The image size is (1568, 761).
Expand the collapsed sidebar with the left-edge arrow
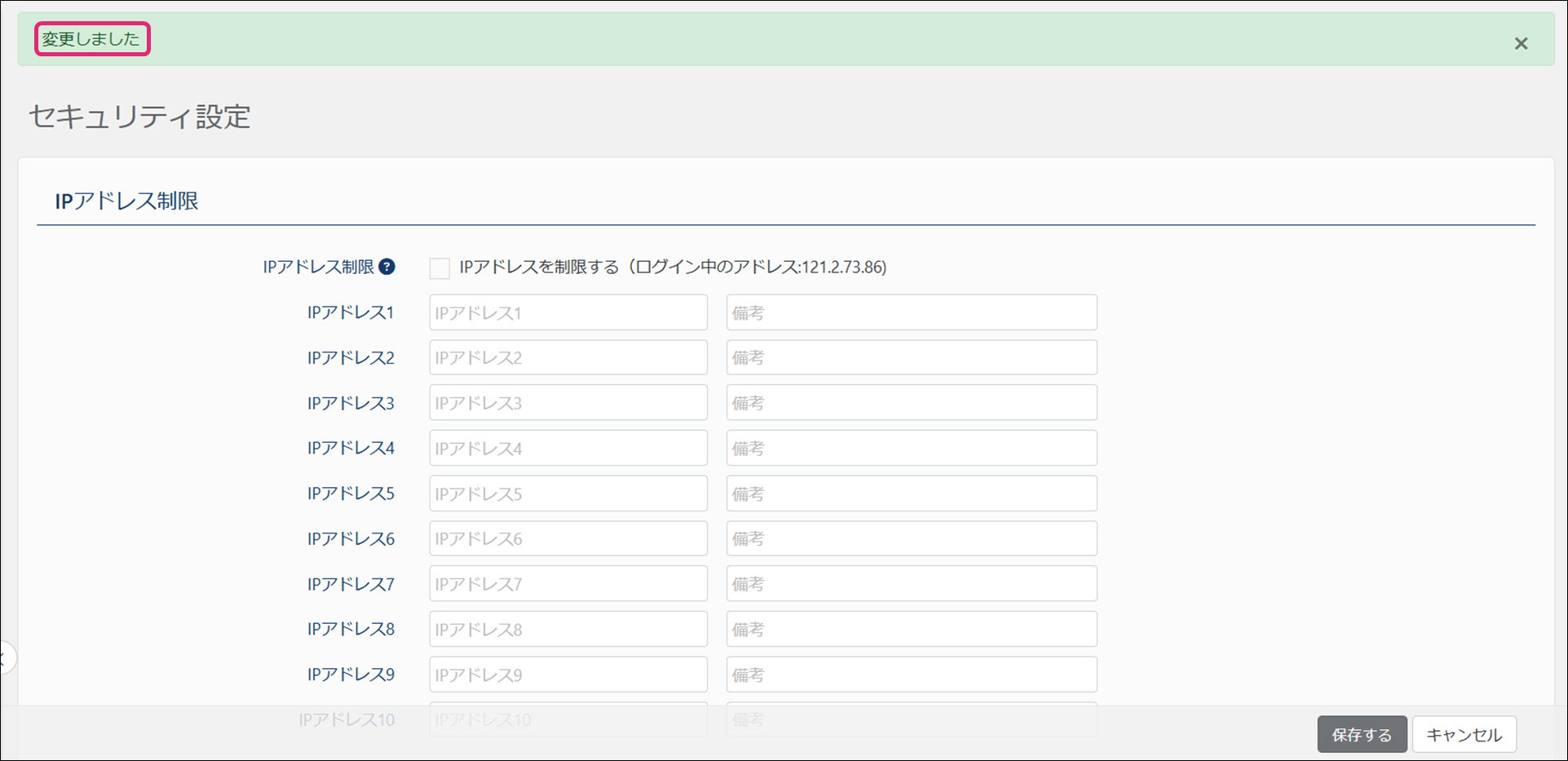point(5,658)
